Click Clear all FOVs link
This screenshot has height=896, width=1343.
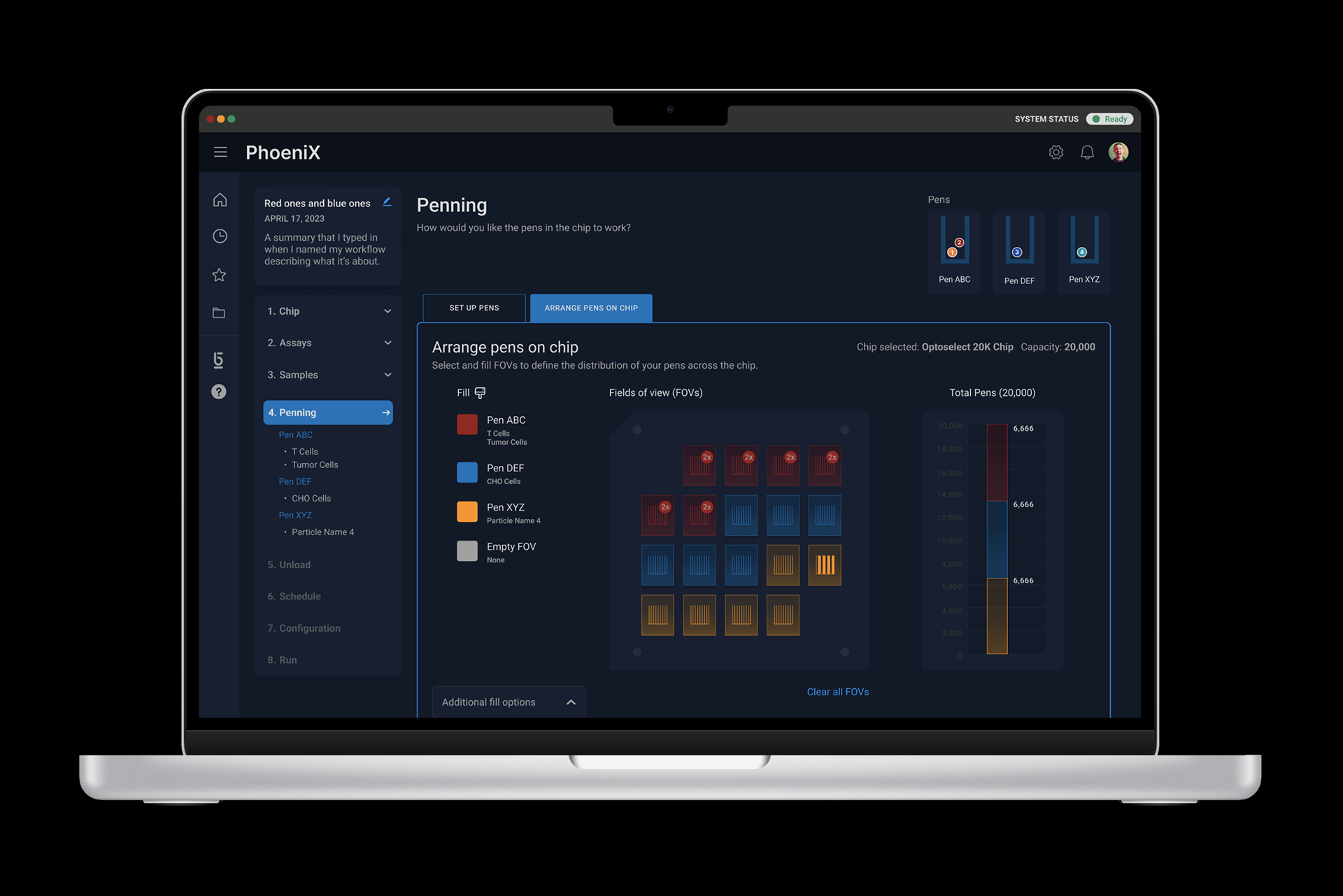[837, 692]
